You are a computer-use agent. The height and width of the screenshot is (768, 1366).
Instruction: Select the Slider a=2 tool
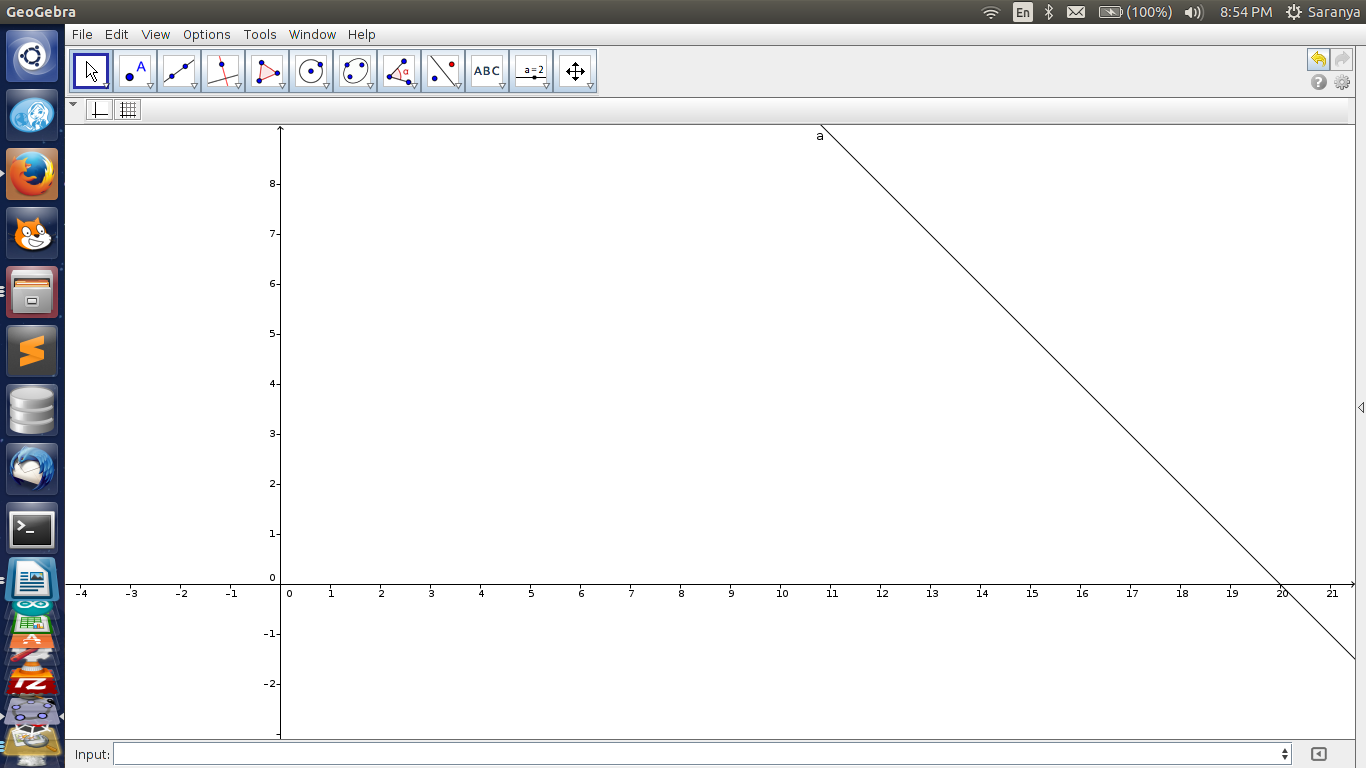coord(531,71)
